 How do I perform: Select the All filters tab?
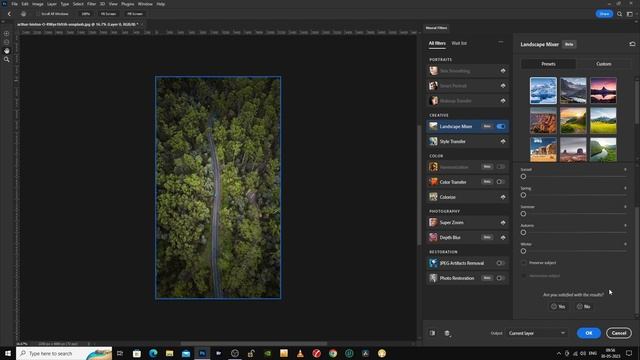tap(437, 43)
